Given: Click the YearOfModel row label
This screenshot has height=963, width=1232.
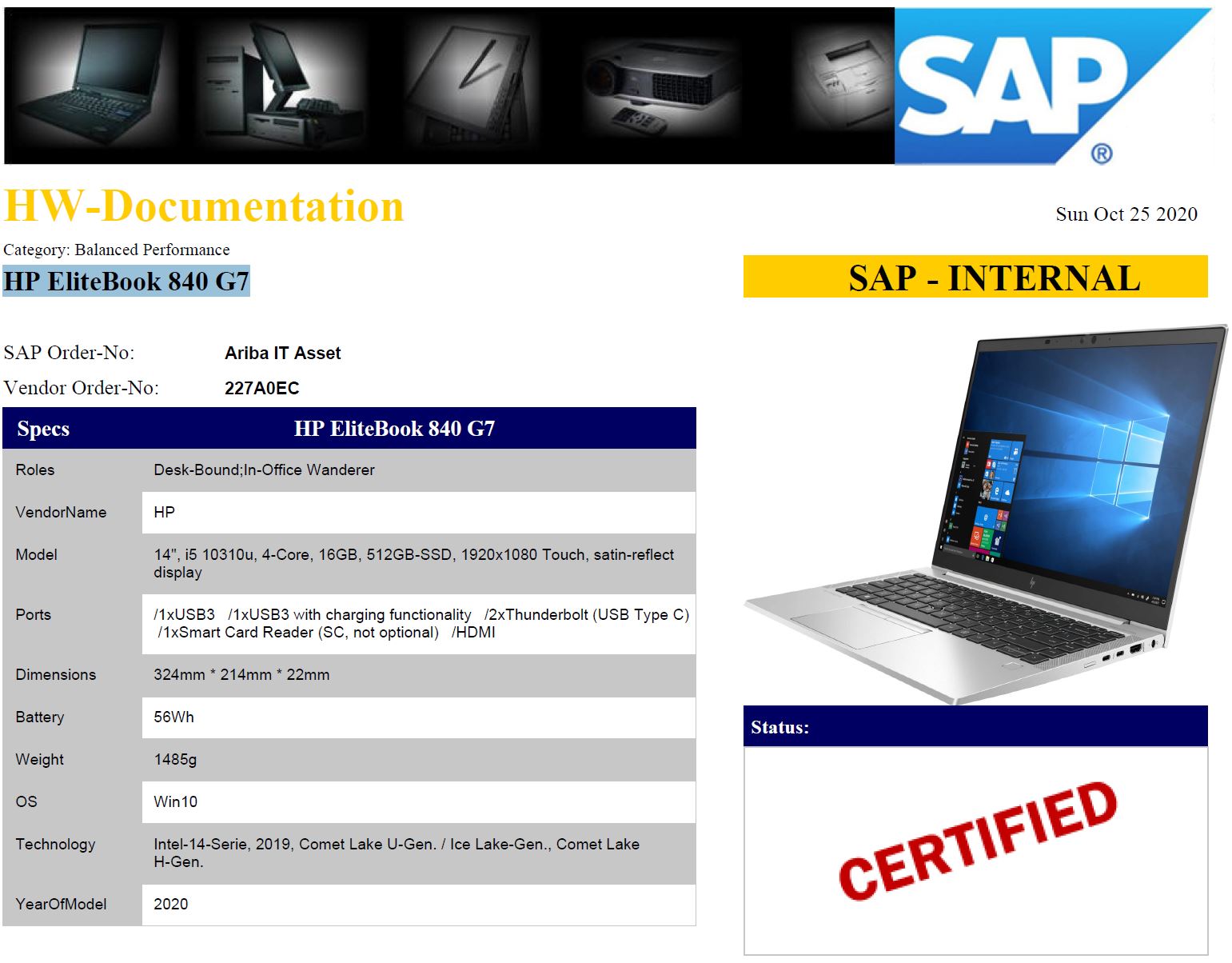Looking at the screenshot, I should point(61,905).
